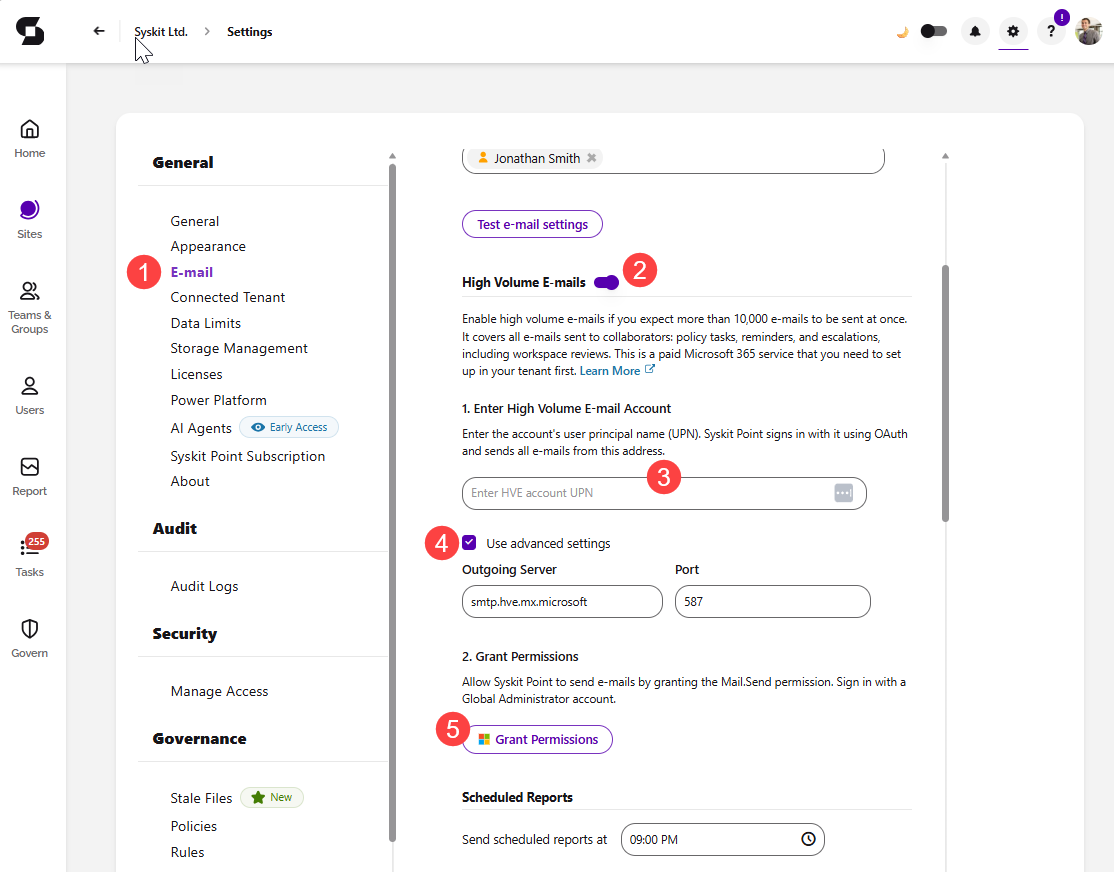Open Power Platform settings
1114x872 pixels.
[x=218, y=400]
